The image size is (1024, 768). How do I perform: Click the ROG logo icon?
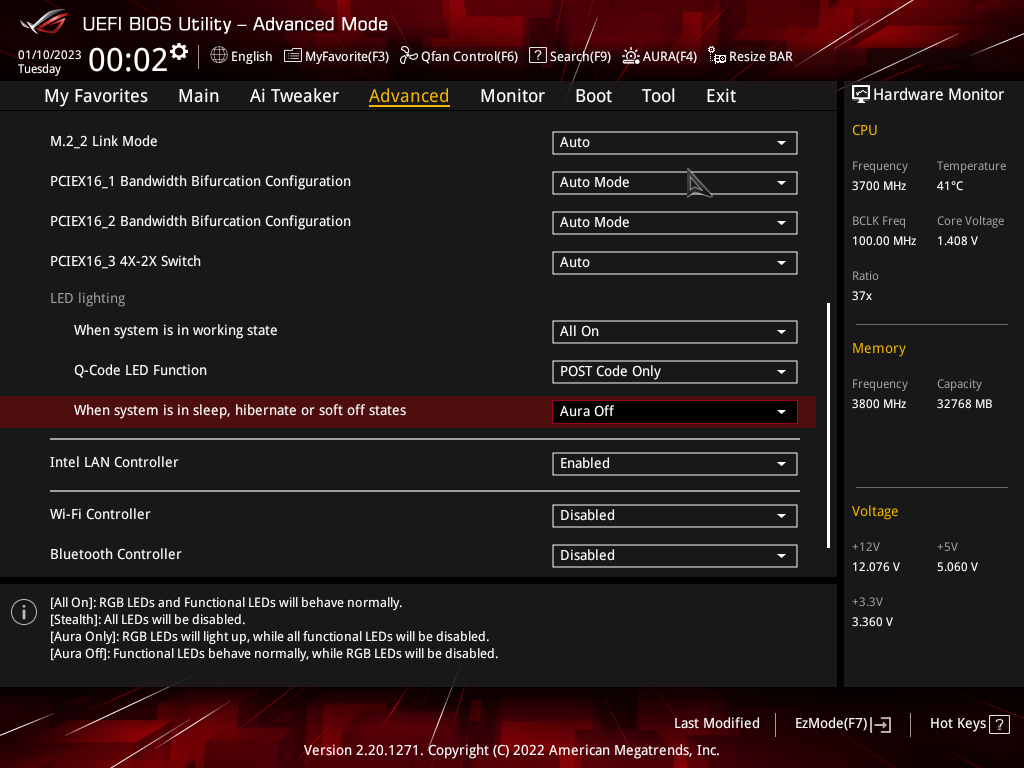[44, 22]
